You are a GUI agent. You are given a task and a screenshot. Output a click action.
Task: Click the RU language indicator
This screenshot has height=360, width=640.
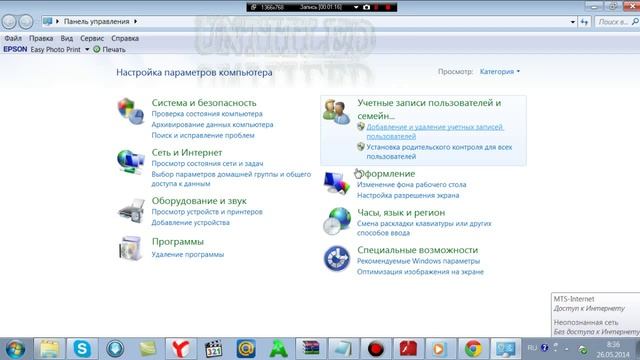(532, 348)
